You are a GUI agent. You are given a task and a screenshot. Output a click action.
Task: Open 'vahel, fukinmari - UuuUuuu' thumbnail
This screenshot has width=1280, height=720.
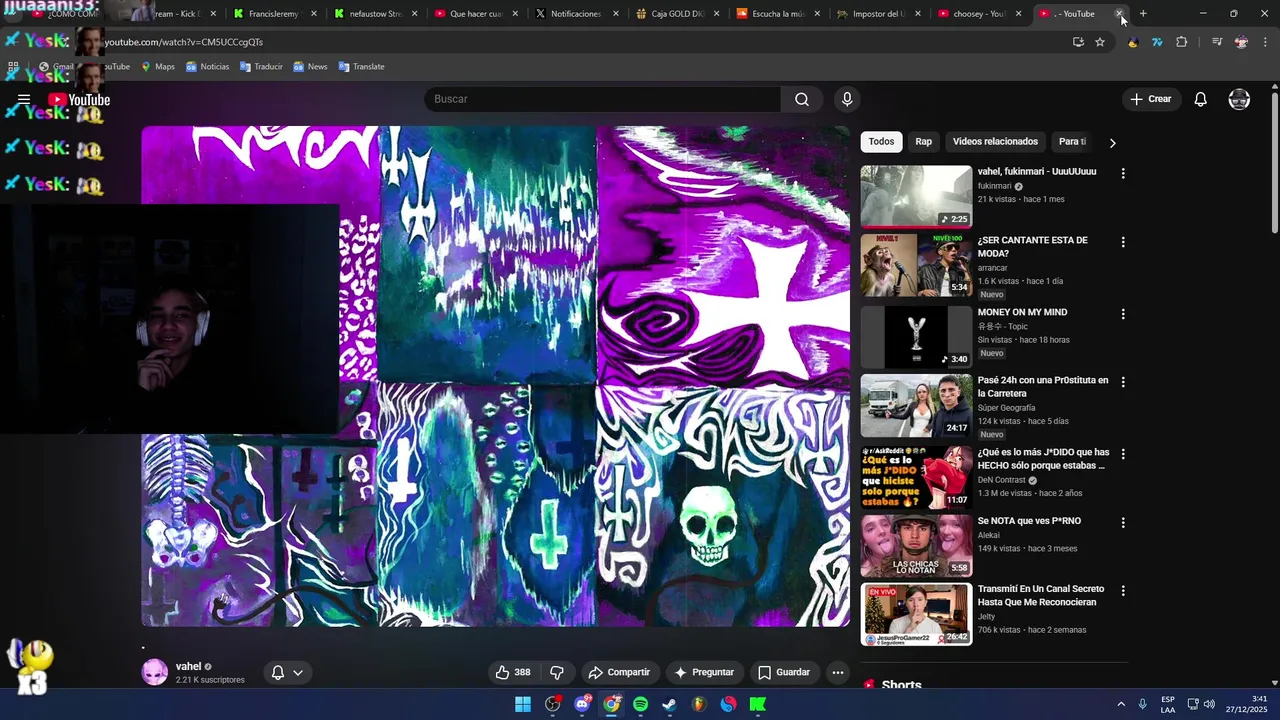[x=916, y=197]
